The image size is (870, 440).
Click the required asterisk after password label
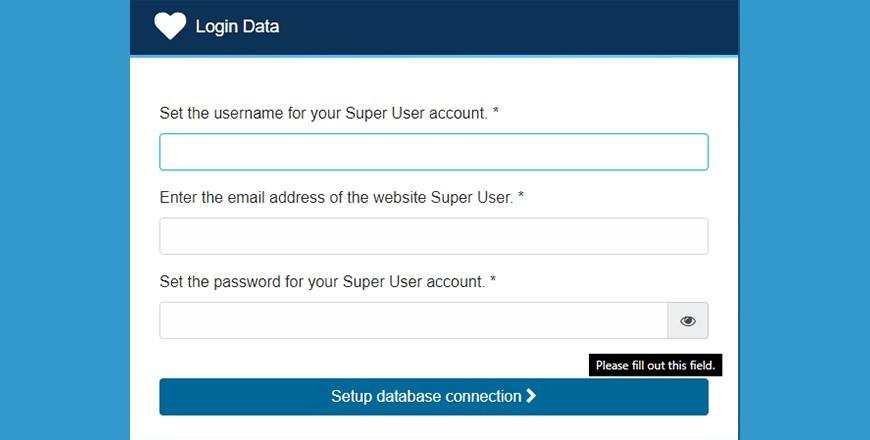493,279
